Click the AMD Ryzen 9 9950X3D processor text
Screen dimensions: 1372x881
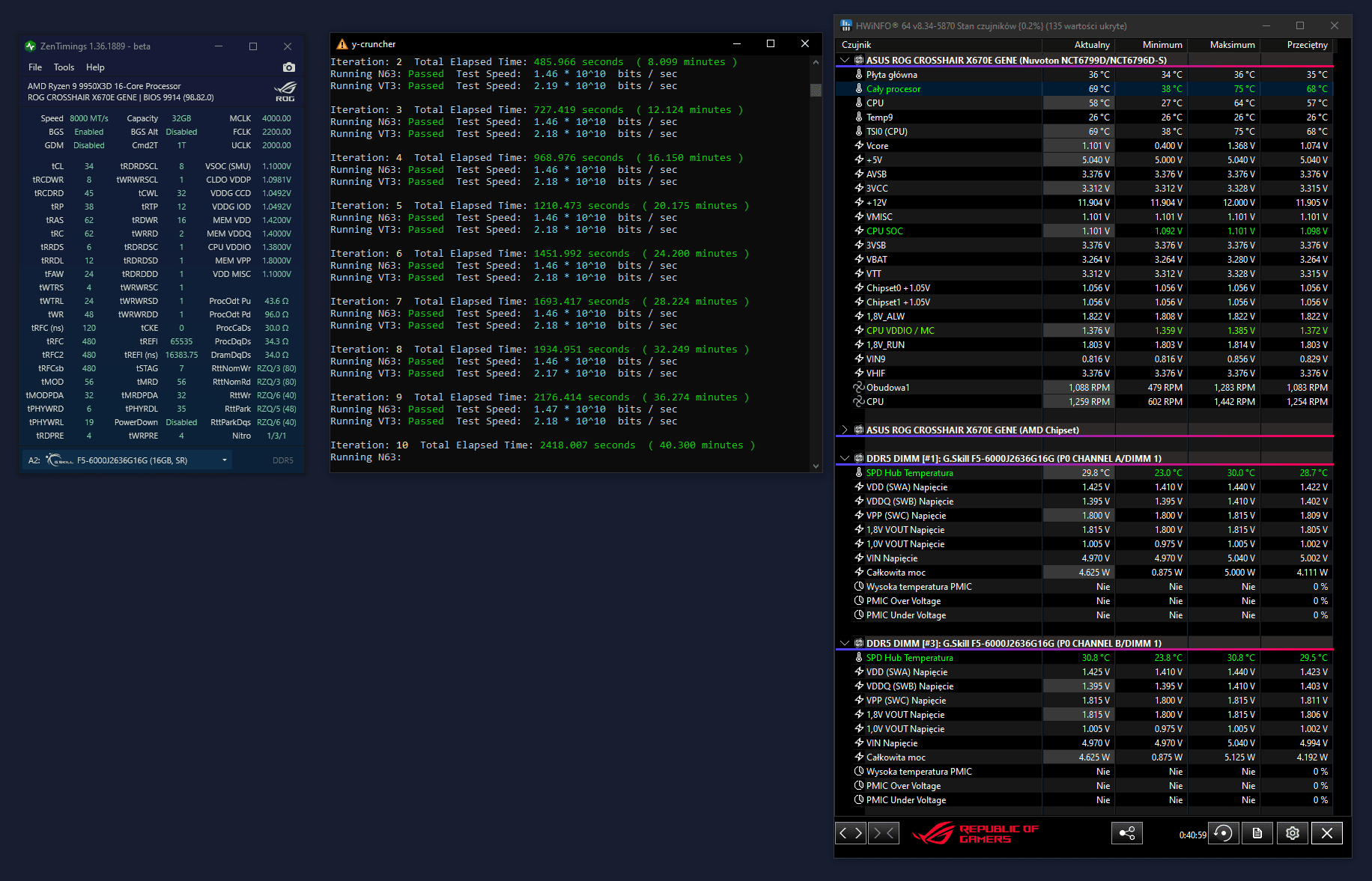click(x=104, y=86)
